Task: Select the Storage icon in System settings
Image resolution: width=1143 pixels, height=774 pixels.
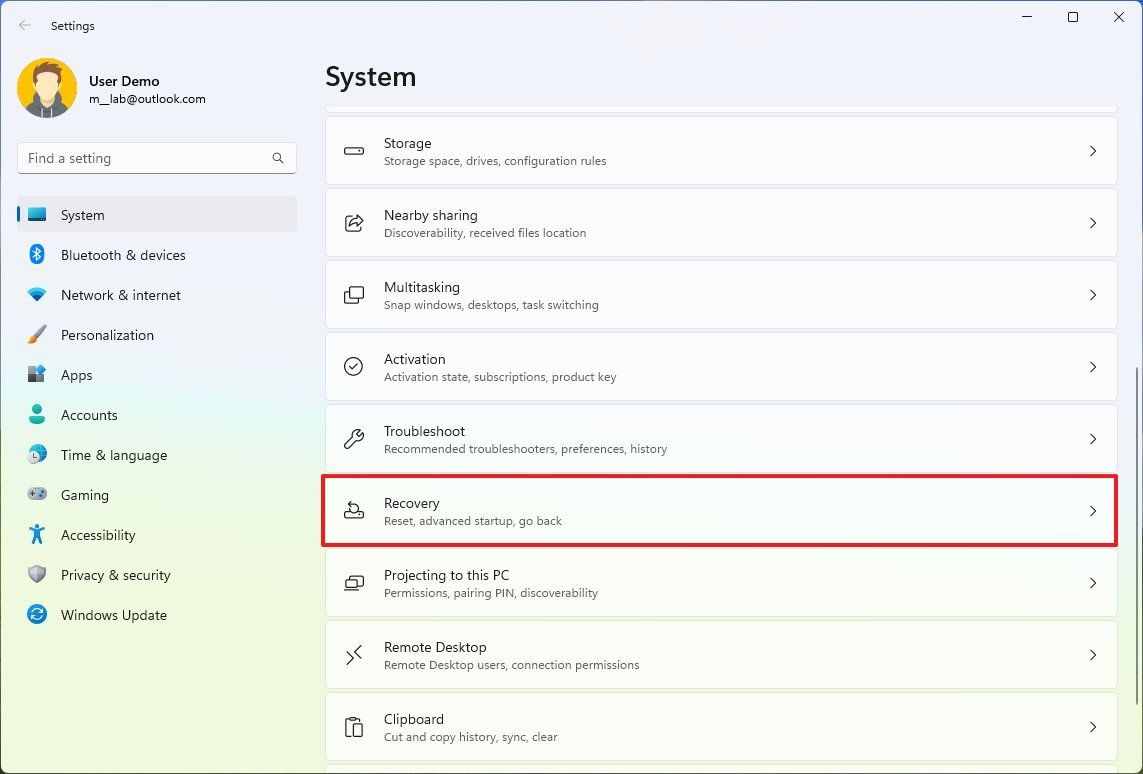Action: pos(353,151)
